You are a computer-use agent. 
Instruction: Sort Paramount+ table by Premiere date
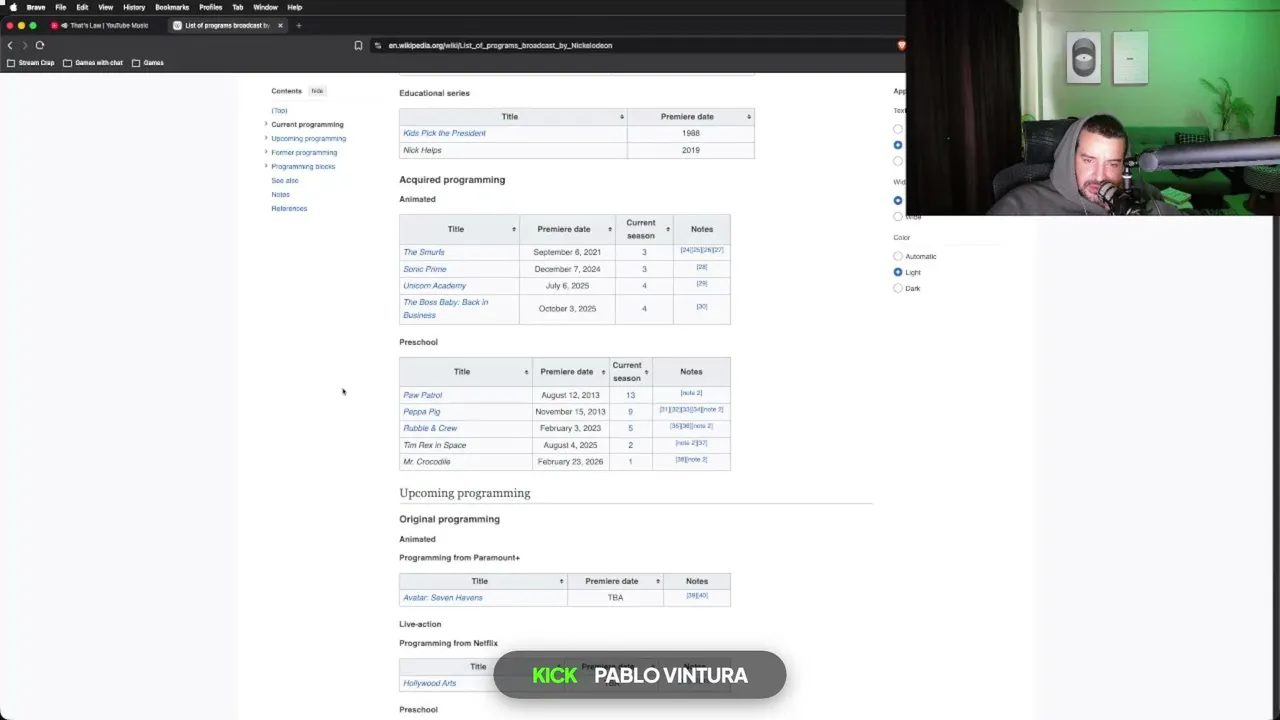(x=658, y=581)
